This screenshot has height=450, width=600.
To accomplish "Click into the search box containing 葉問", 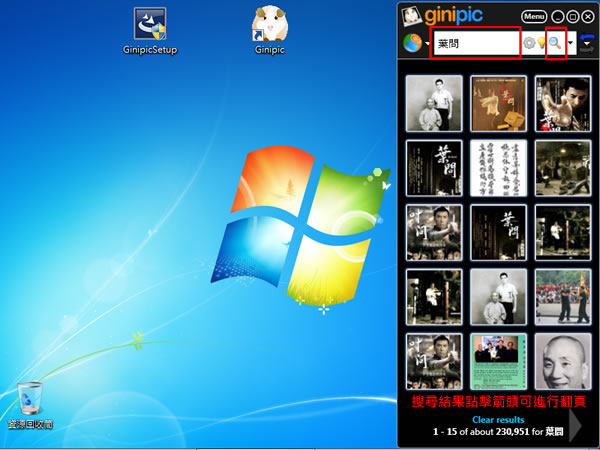I will [476, 43].
